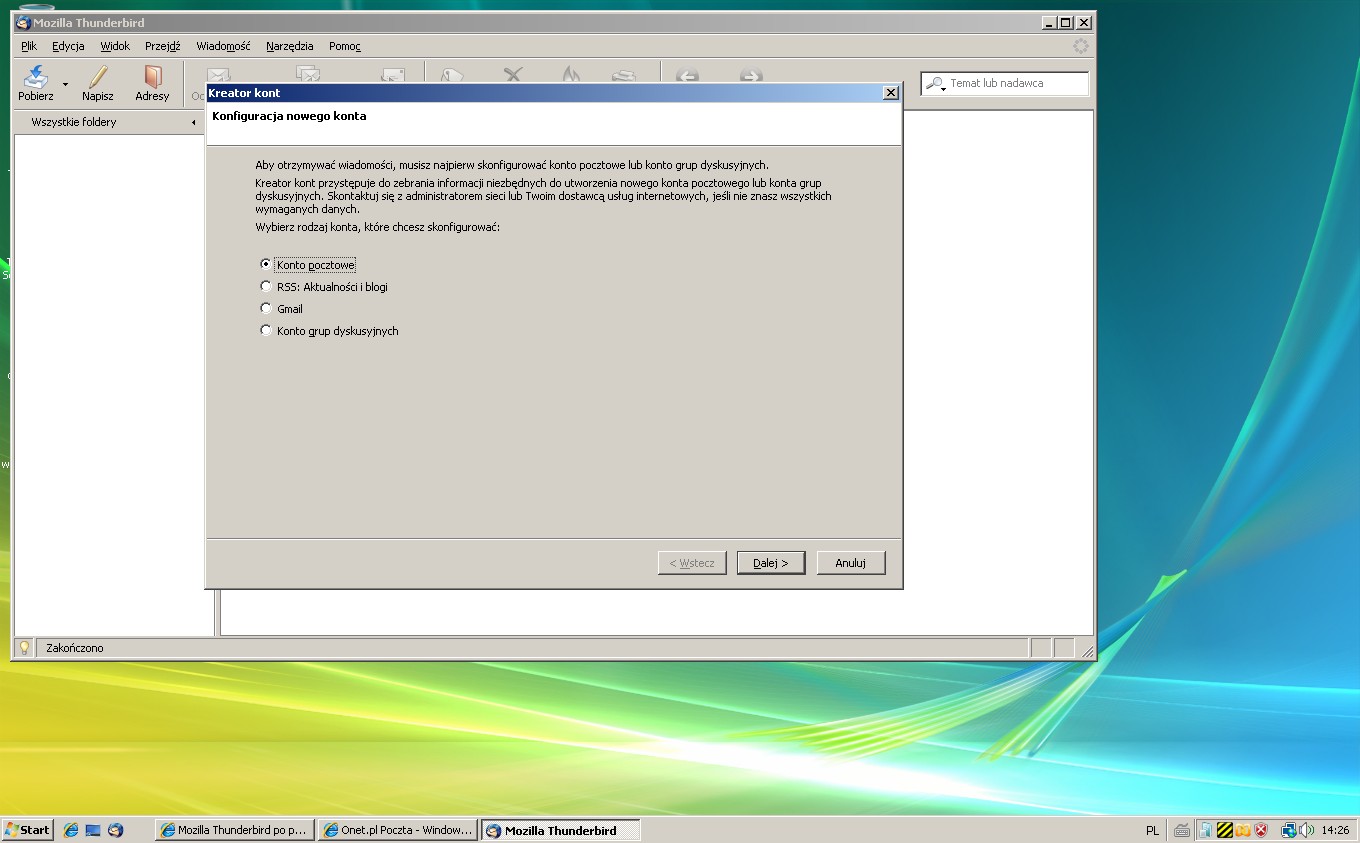Viewport: 1360px width, 843px height.
Task: Click the Windows Start button
Action: pos(27,830)
